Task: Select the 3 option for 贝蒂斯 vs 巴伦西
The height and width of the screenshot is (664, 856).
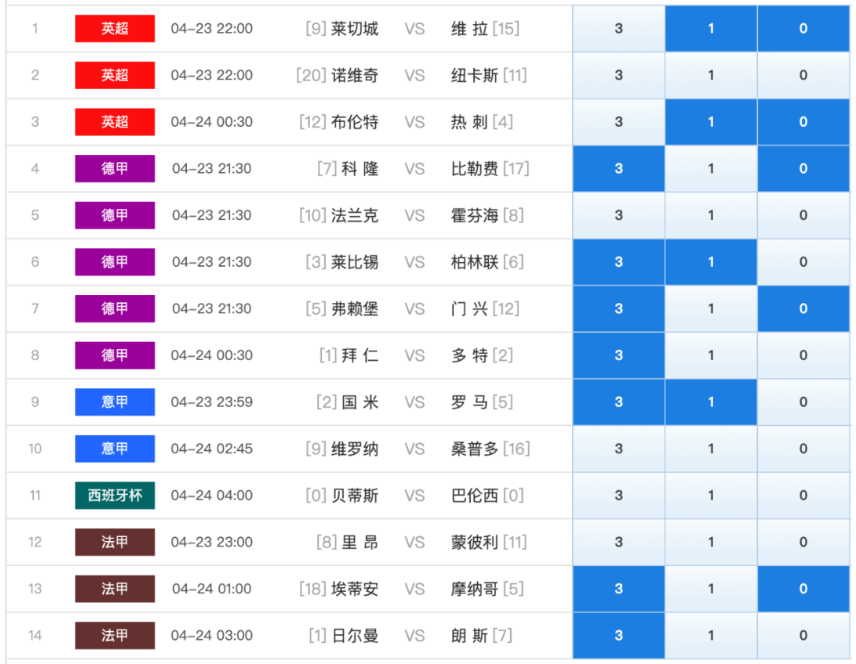Action: point(619,495)
